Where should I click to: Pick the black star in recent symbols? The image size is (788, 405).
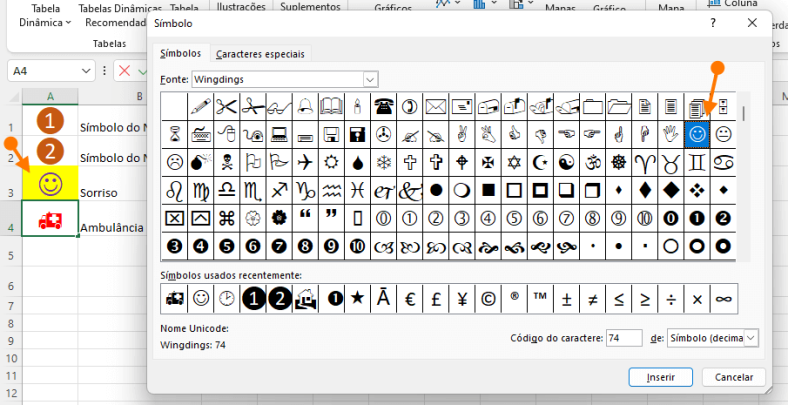(x=357, y=298)
